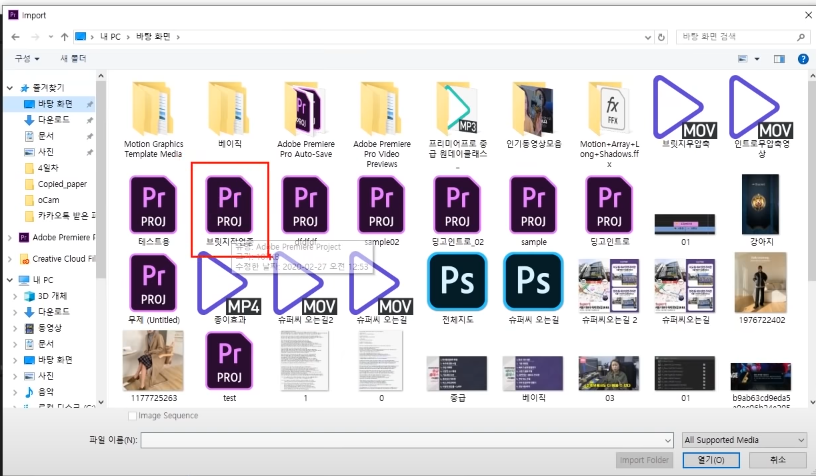This screenshot has width=816, height=476.
Task: Select the oCam folder in sidebar
Action: [48, 200]
